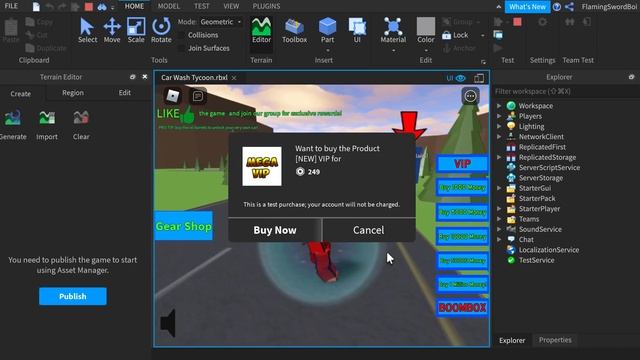Expand the StarterPlayer node
The image size is (640, 360).
pos(499,209)
